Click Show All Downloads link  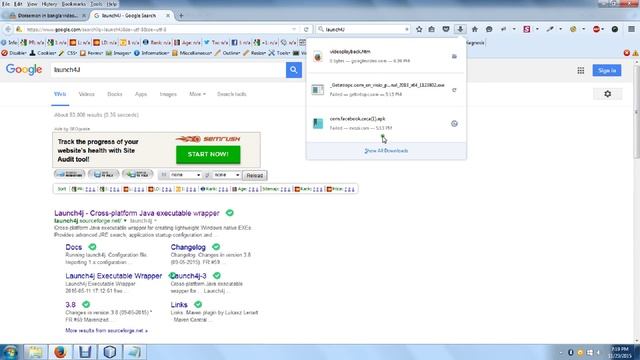pyautogui.click(x=386, y=151)
